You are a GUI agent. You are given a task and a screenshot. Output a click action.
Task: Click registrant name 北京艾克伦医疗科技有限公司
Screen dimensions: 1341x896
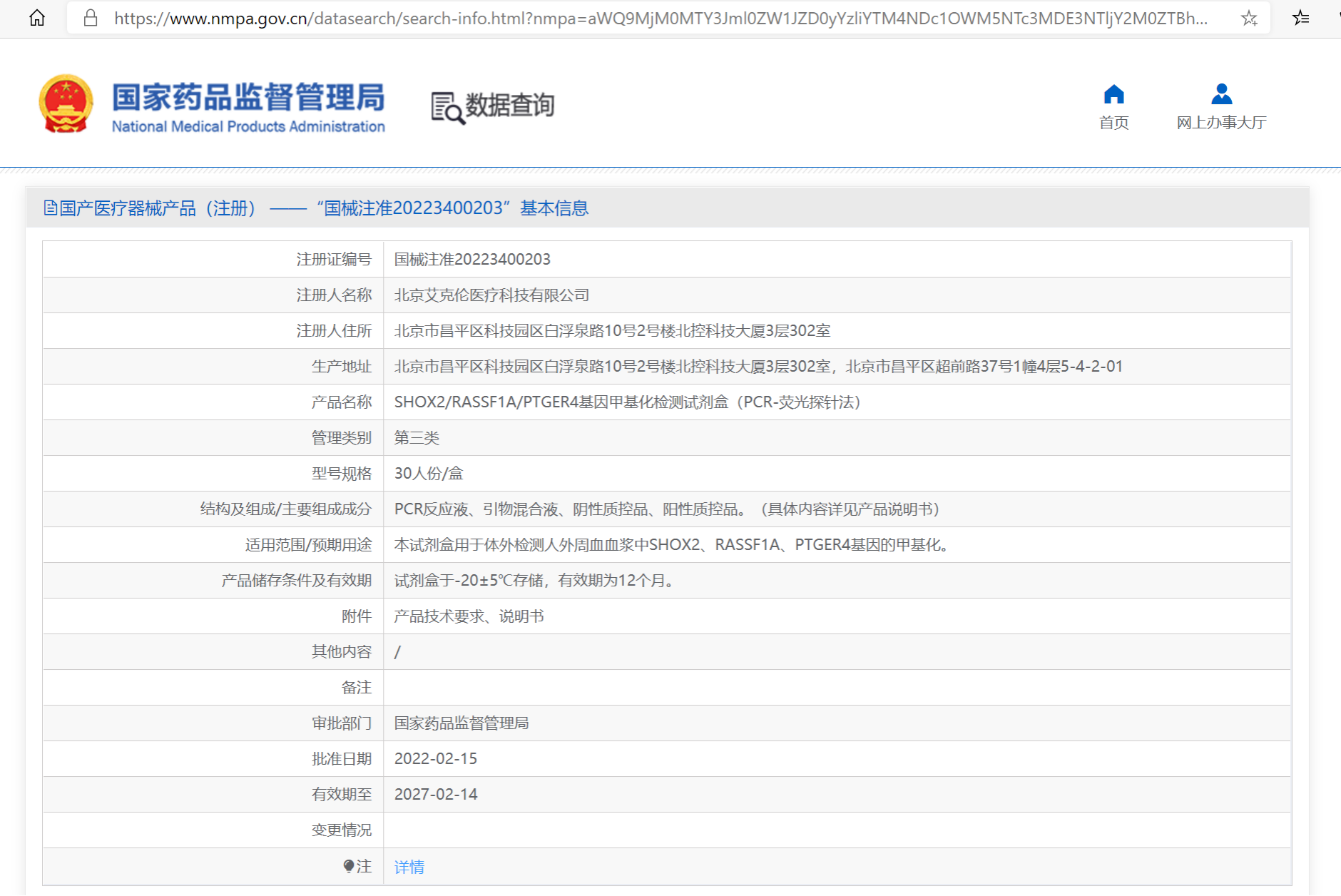pyautogui.click(x=491, y=295)
